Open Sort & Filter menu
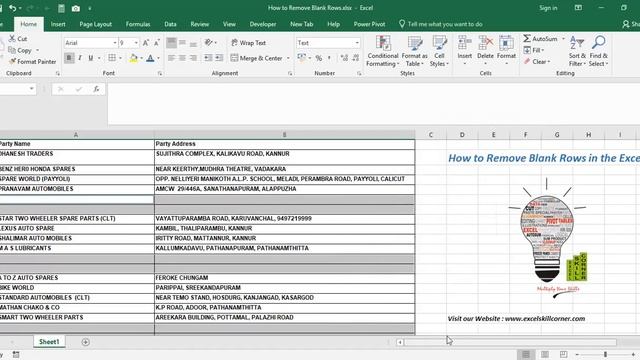 [x=577, y=51]
